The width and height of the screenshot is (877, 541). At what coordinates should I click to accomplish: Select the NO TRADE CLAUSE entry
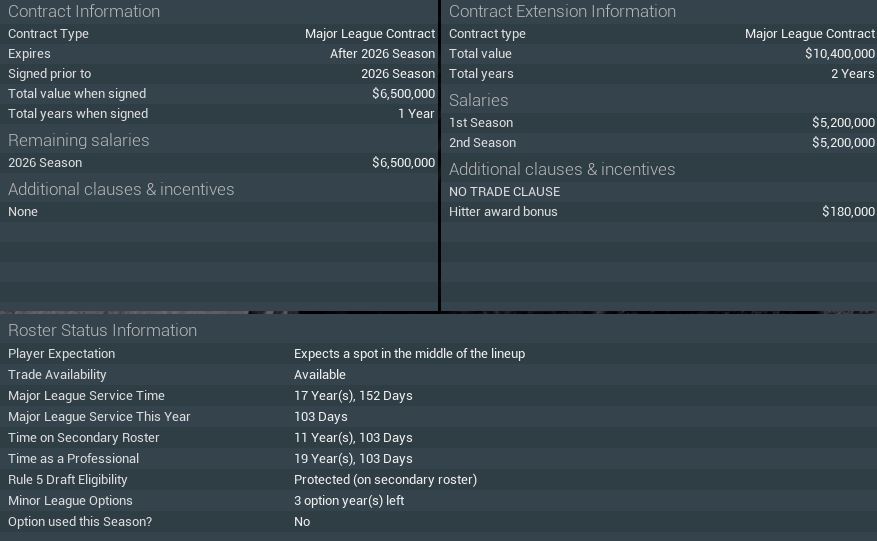[504, 192]
